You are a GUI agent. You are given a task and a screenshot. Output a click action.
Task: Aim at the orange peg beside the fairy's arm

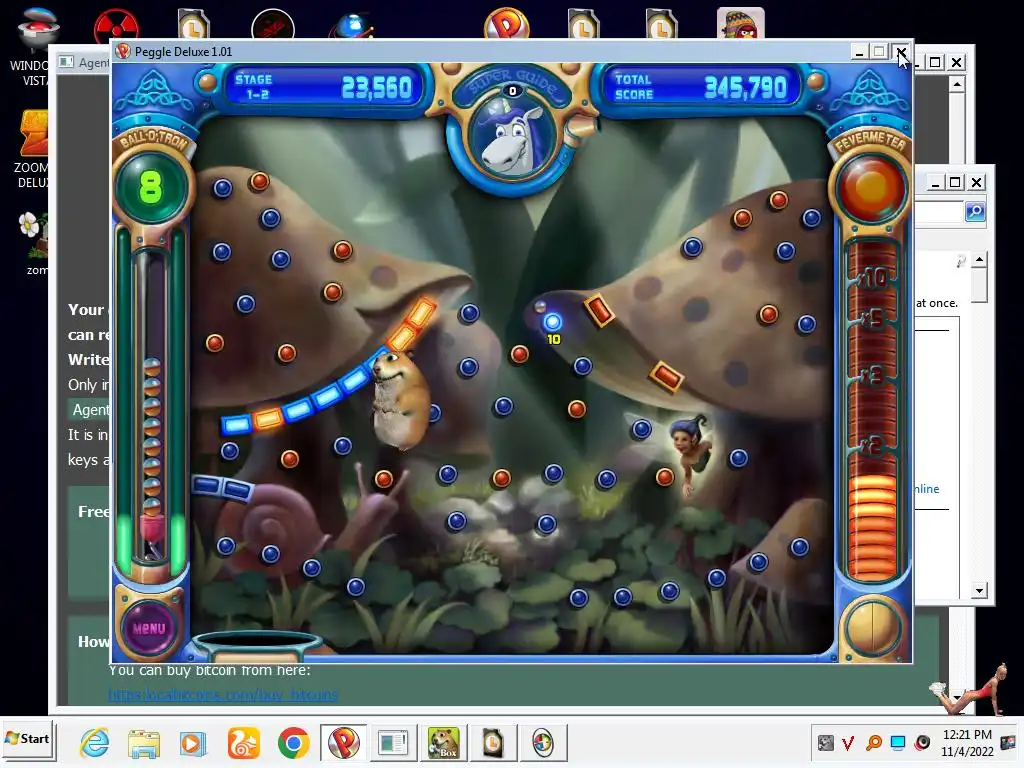(665, 477)
